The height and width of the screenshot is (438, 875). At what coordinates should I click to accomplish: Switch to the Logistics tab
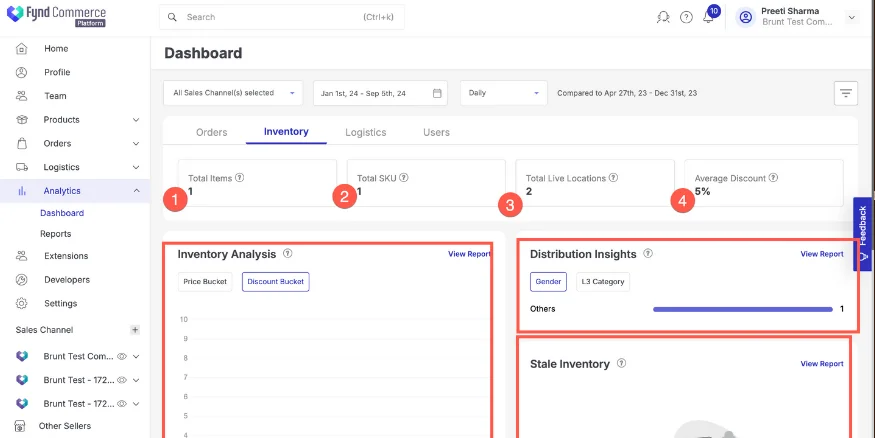tap(366, 132)
